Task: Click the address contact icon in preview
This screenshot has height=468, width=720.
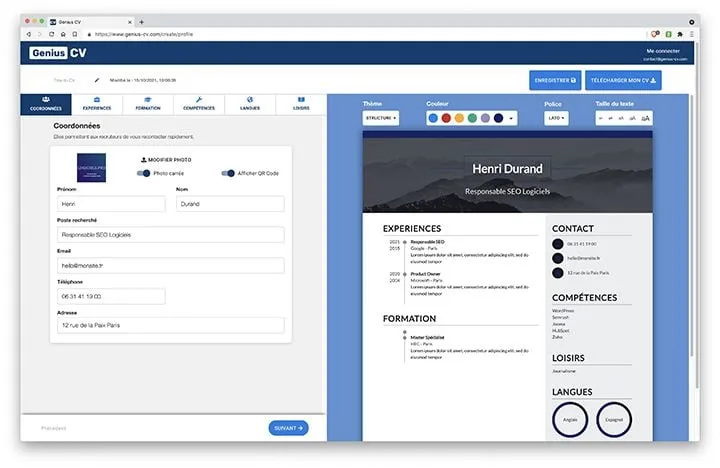Action: coord(558,273)
